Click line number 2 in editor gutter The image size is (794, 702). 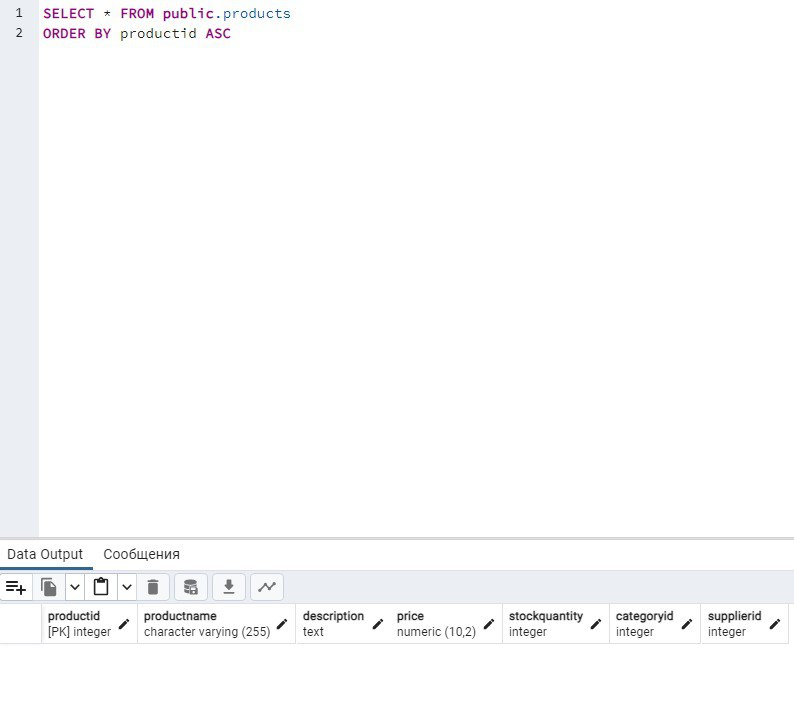(x=18, y=33)
